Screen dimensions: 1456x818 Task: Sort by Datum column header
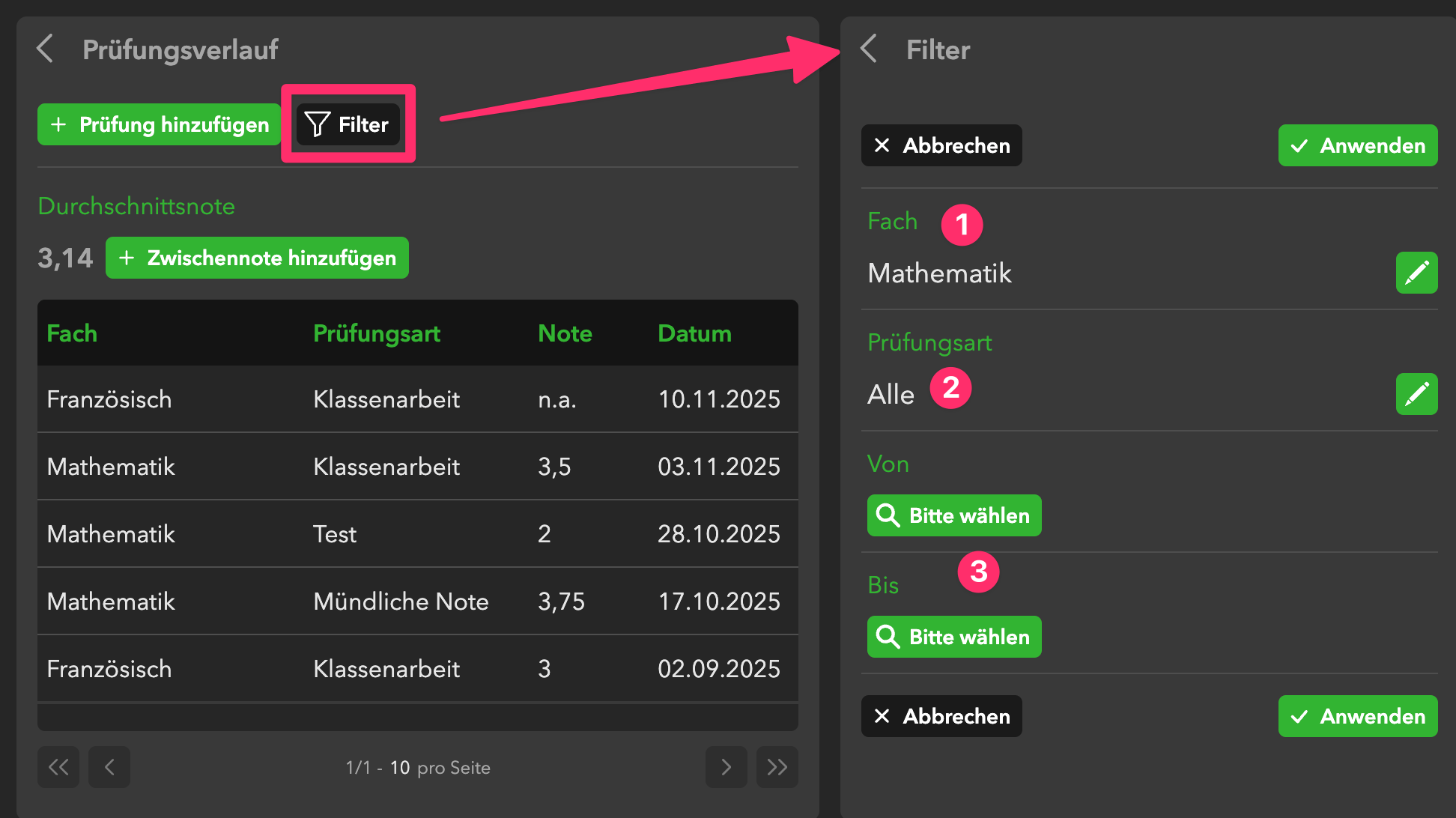[694, 333]
